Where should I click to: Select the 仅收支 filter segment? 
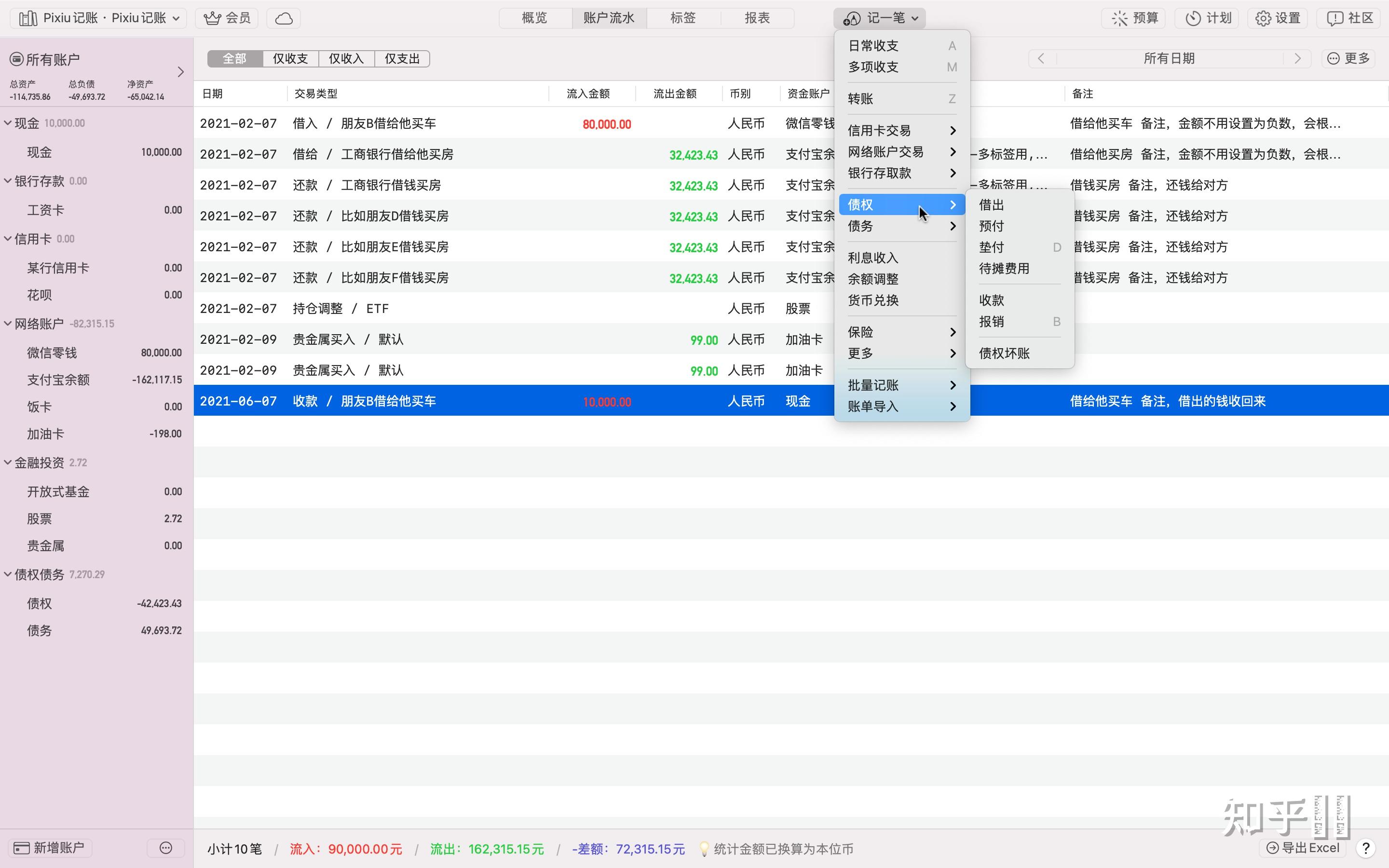click(x=290, y=58)
